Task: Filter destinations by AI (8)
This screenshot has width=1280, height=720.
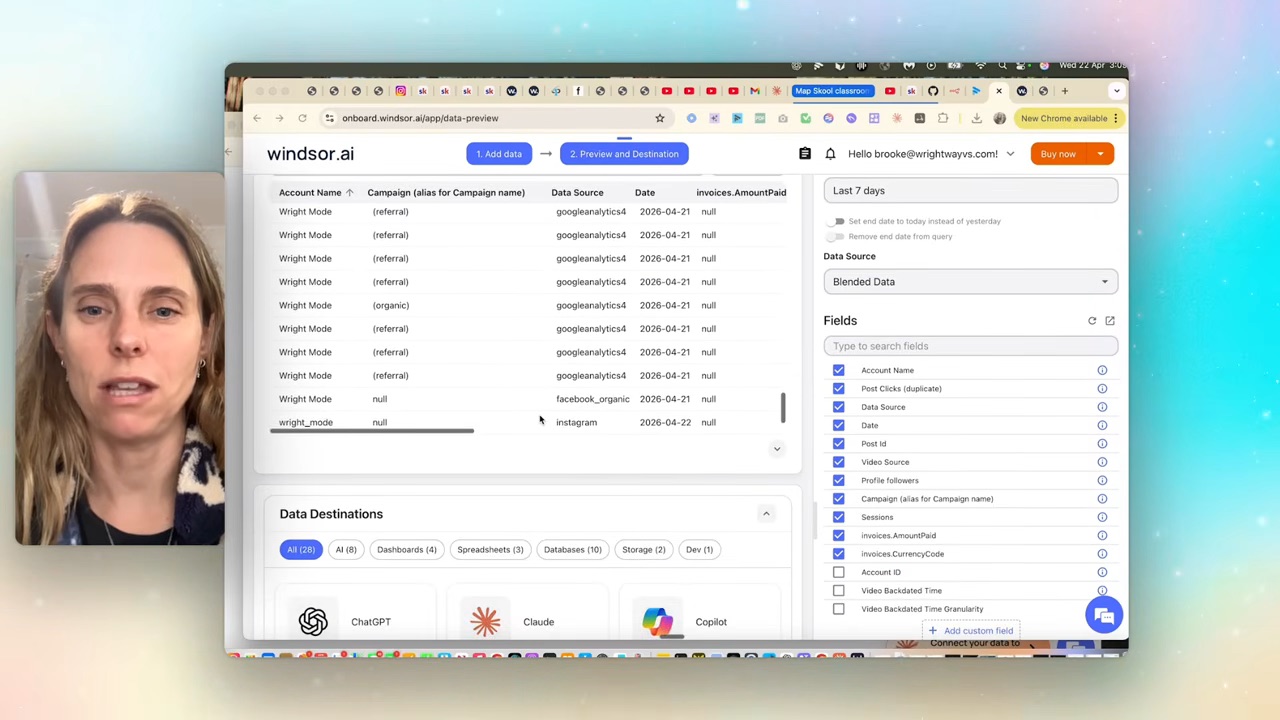Action: [346, 550]
